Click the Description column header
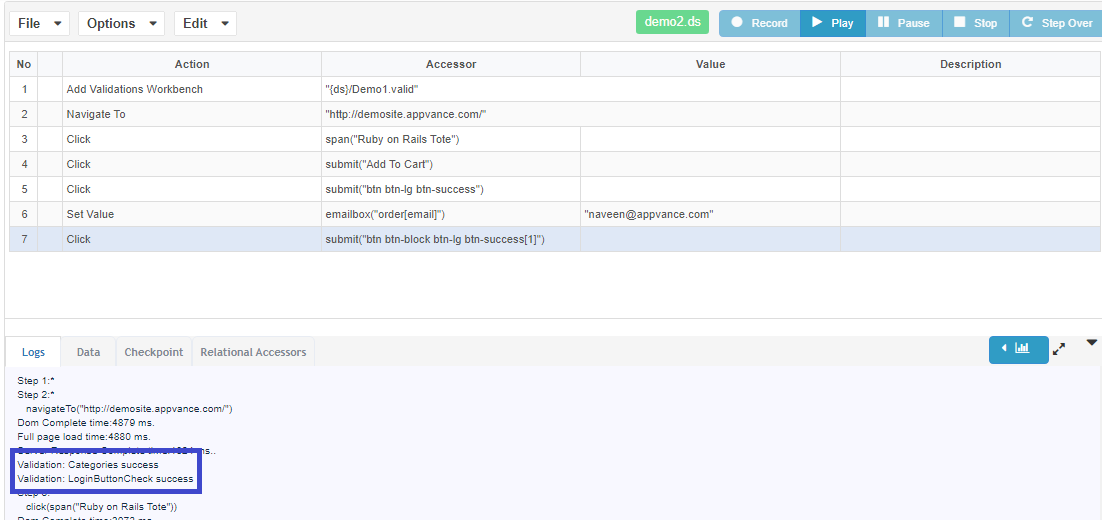The width and height of the screenshot is (1102, 520). point(971,64)
